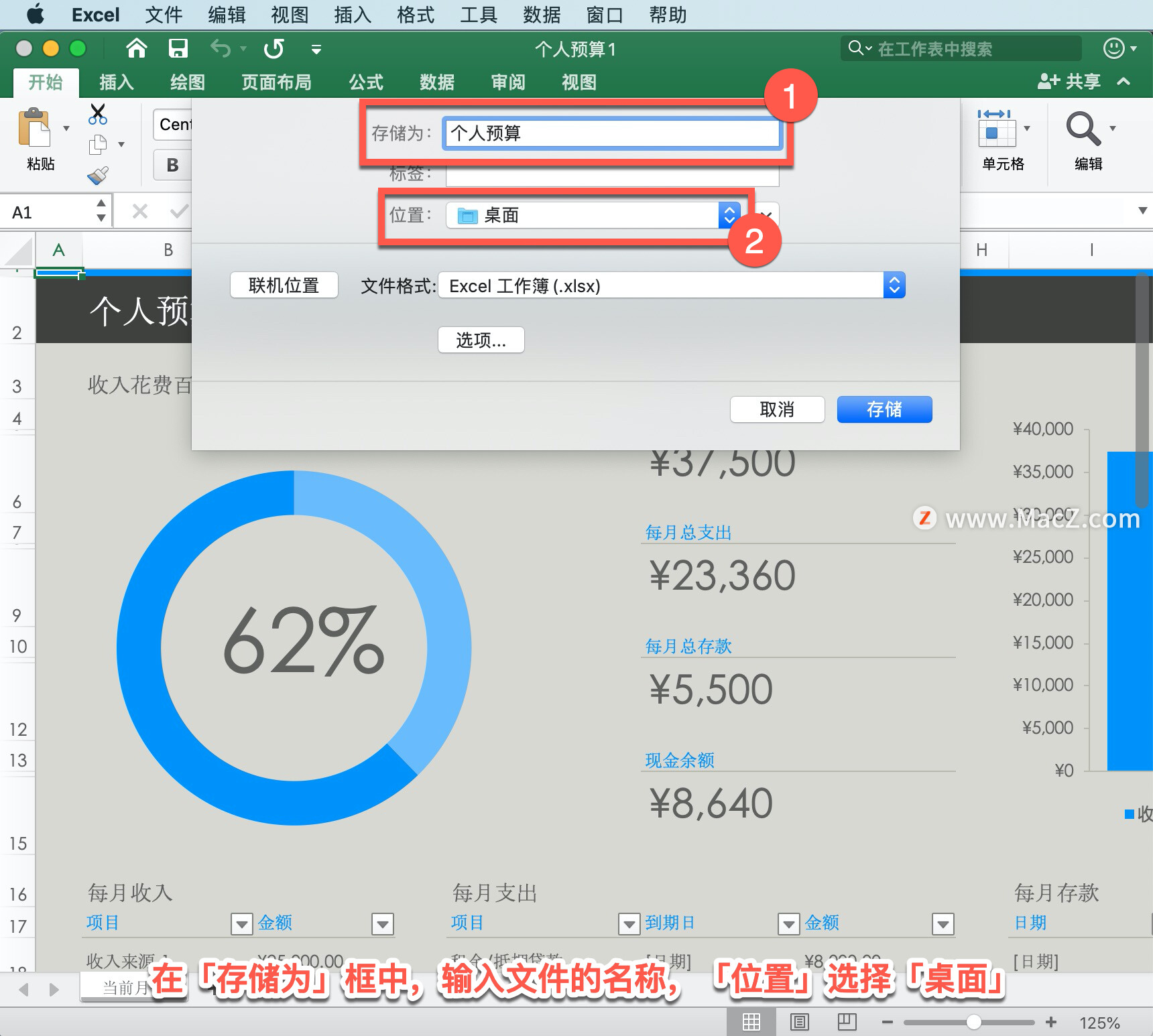Click the Online Locations (联机位置) button
Image resolution: width=1153 pixels, height=1036 pixels.
point(284,285)
